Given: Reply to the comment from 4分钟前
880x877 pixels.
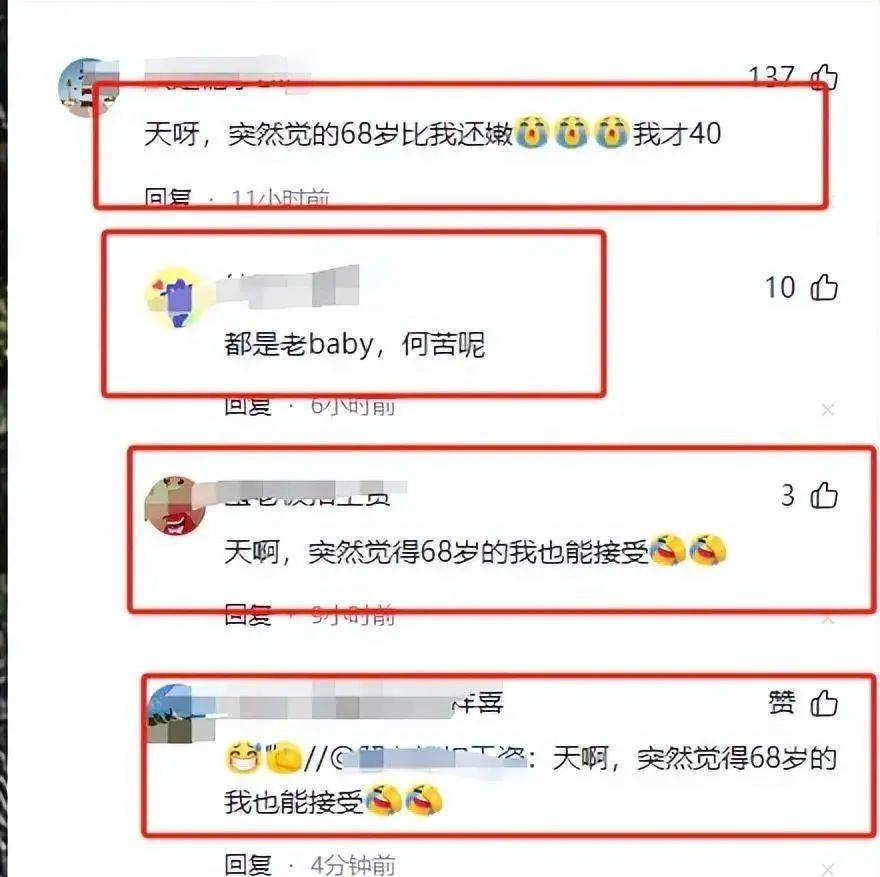Looking at the screenshot, I should coord(248,865).
